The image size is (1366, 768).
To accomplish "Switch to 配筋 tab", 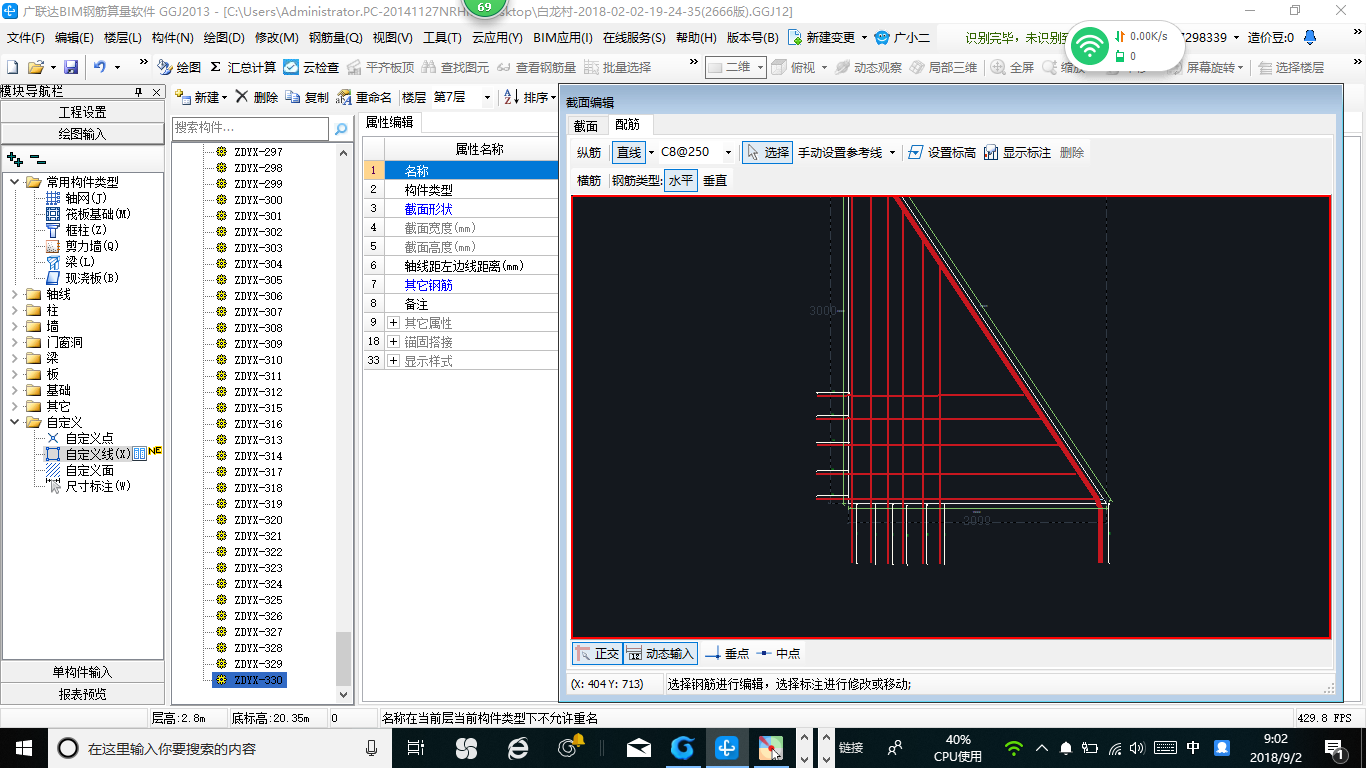I will pos(628,125).
